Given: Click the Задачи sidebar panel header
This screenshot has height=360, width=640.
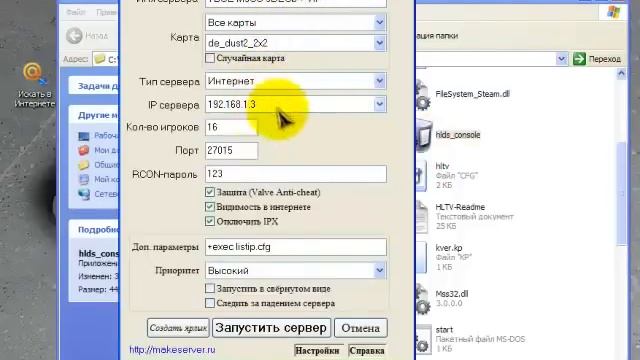Looking at the screenshot, I should 94,86.
